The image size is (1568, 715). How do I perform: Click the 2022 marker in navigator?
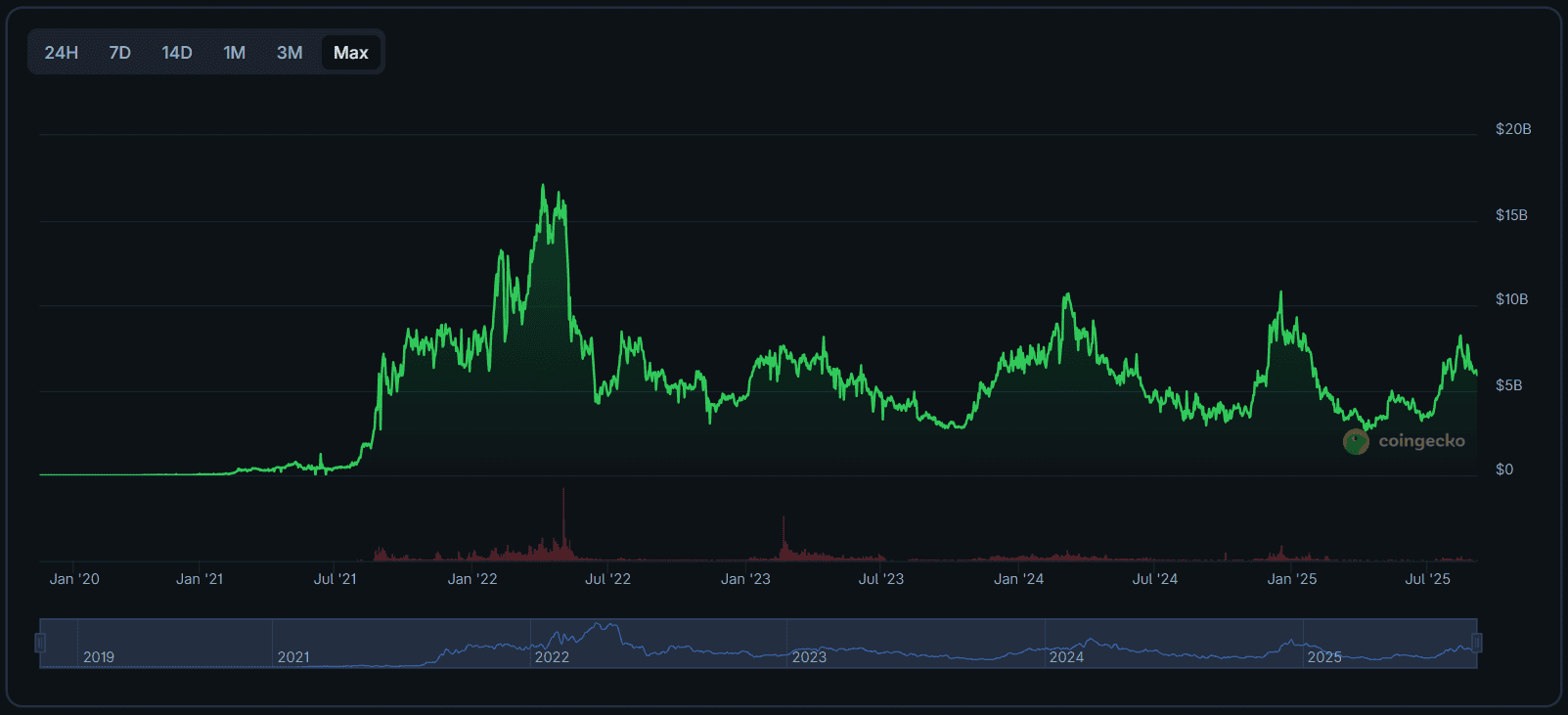pos(552,657)
